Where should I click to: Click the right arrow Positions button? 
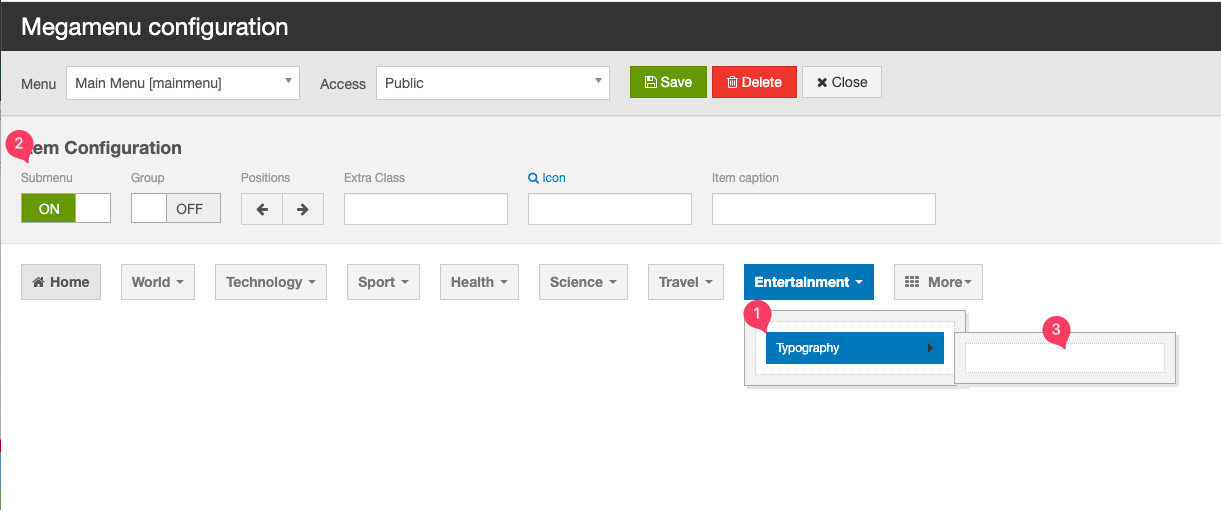(x=303, y=209)
